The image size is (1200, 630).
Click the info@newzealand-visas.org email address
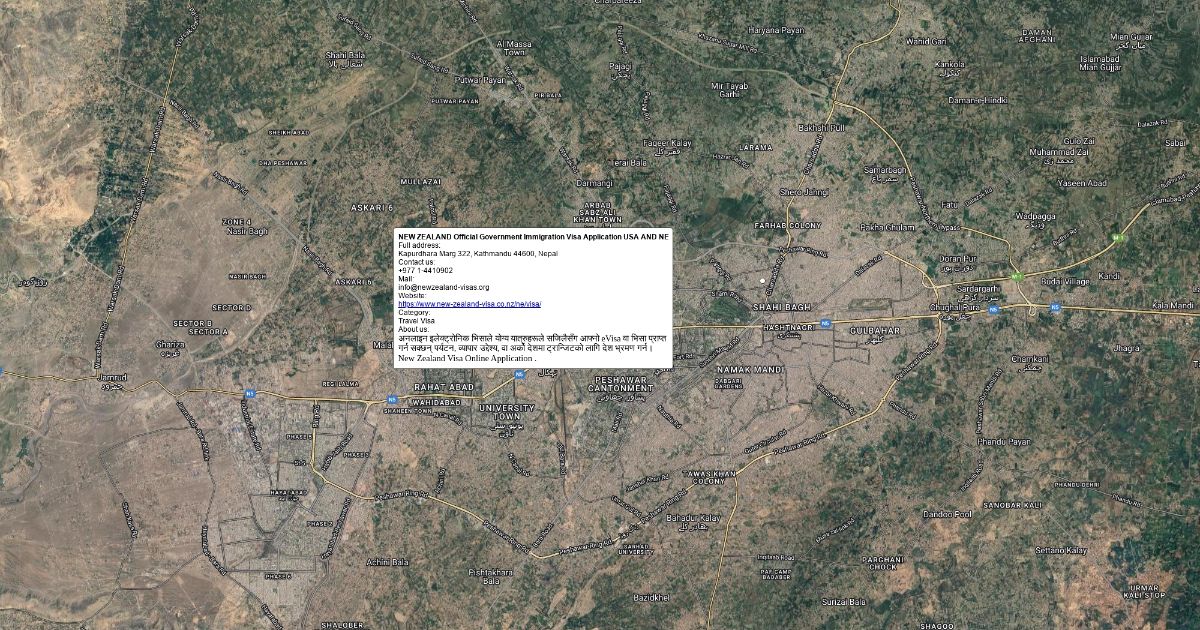(443, 287)
